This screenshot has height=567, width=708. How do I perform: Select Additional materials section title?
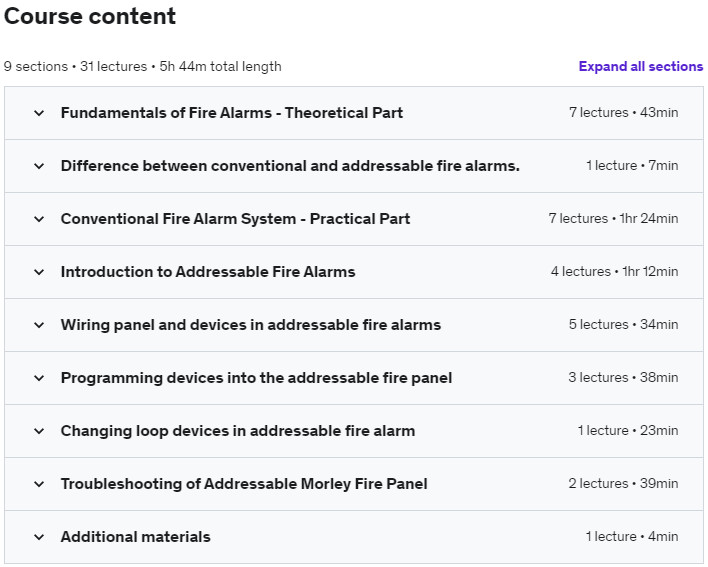(x=135, y=537)
